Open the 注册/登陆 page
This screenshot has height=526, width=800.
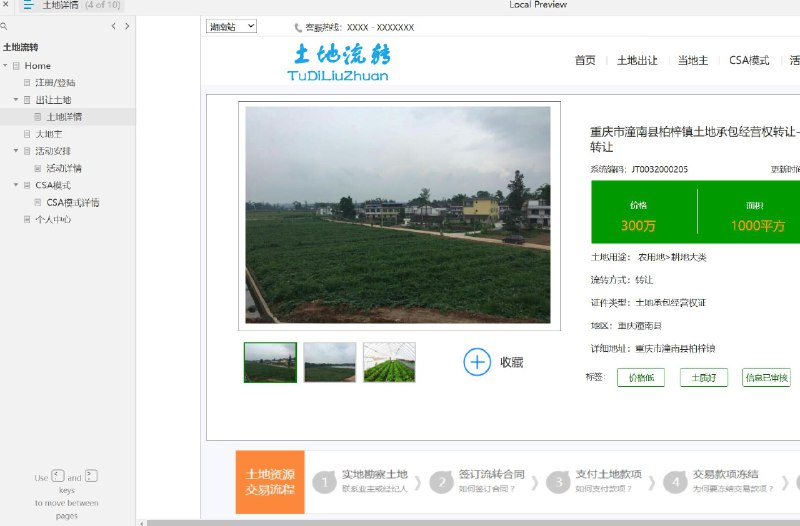(x=55, y=83)
